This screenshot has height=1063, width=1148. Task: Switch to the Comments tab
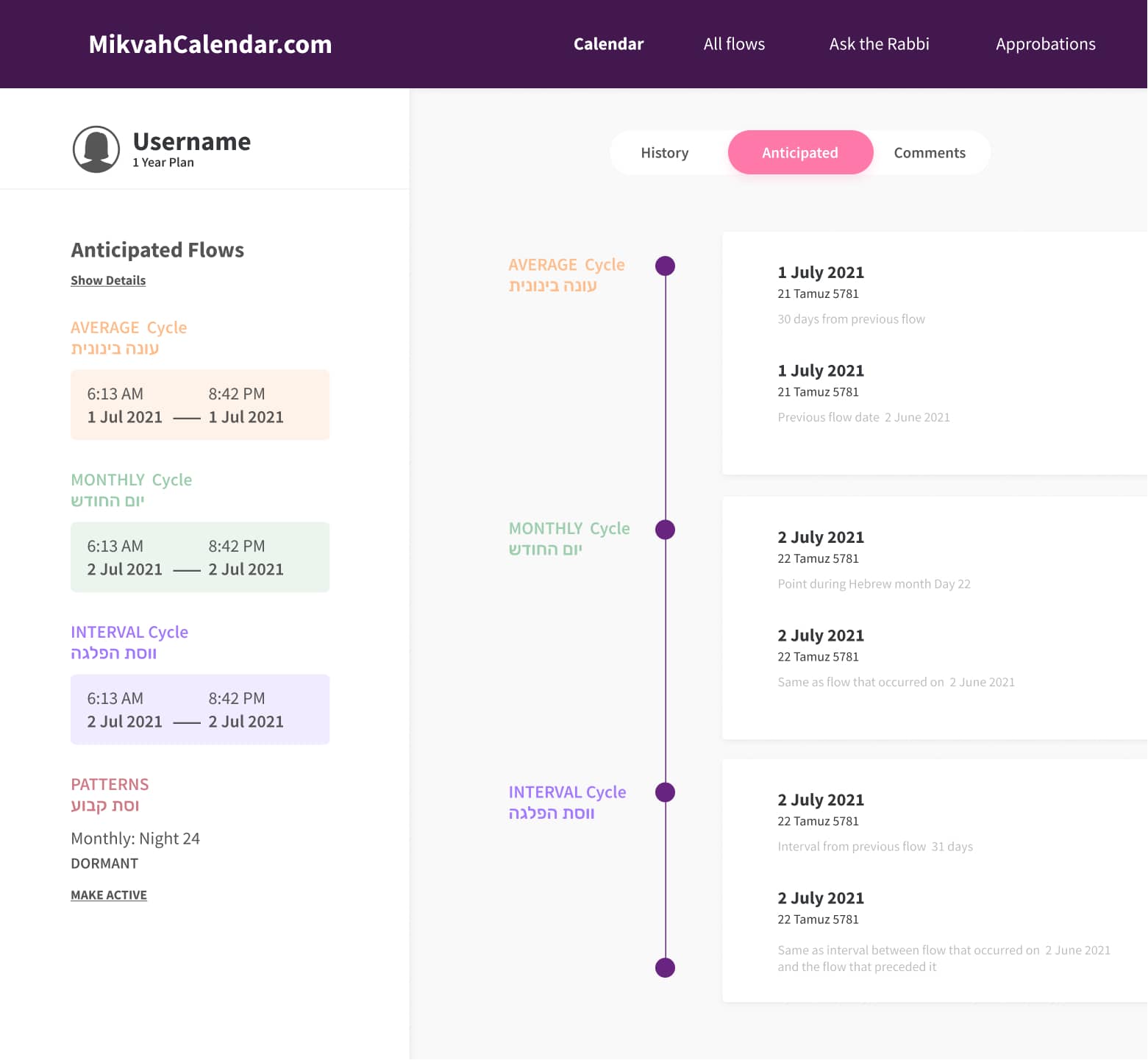point(930,153)
